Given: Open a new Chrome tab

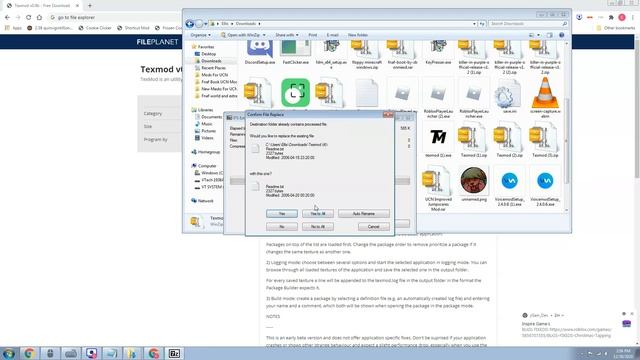Looking at the screenshot, I should [89, 6].
